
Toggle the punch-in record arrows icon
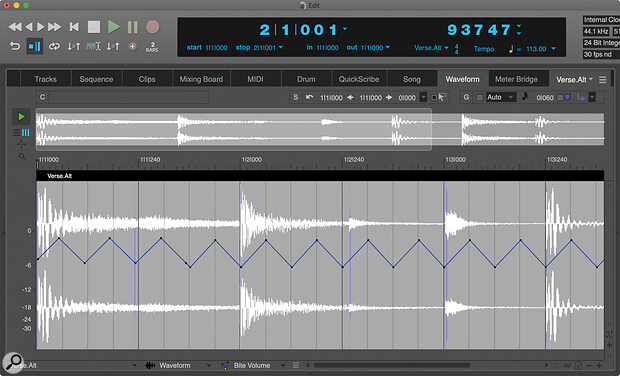[x=113, y=47]
